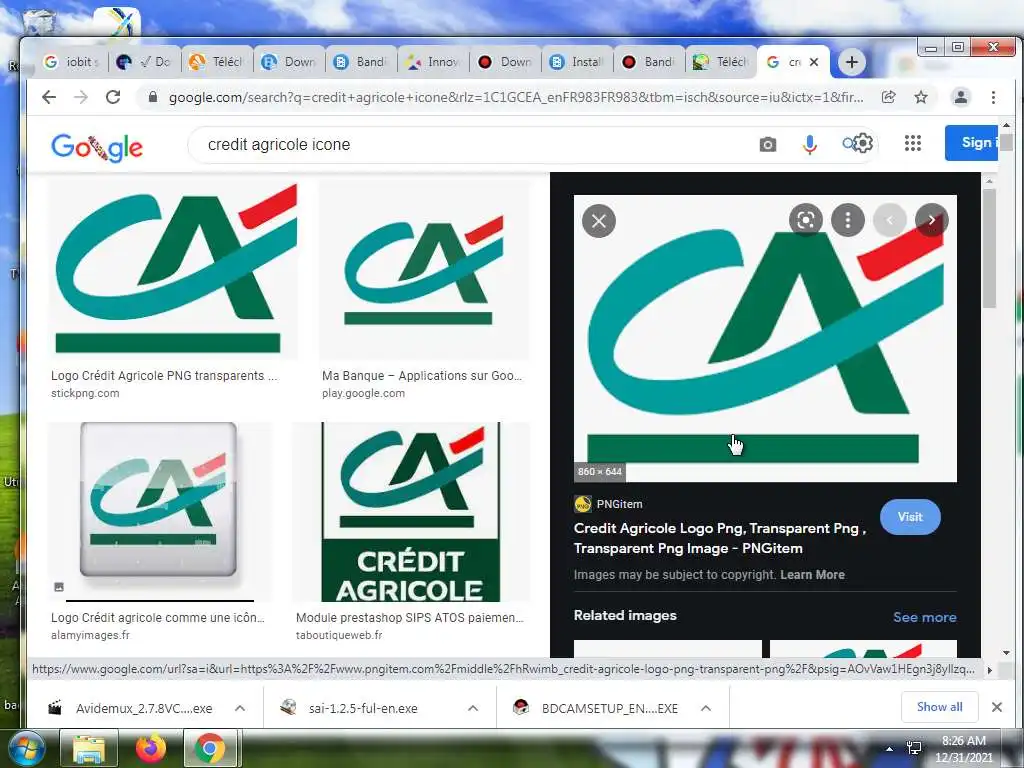
Task: Switch to the Instal tab
Action: (577, 62)
